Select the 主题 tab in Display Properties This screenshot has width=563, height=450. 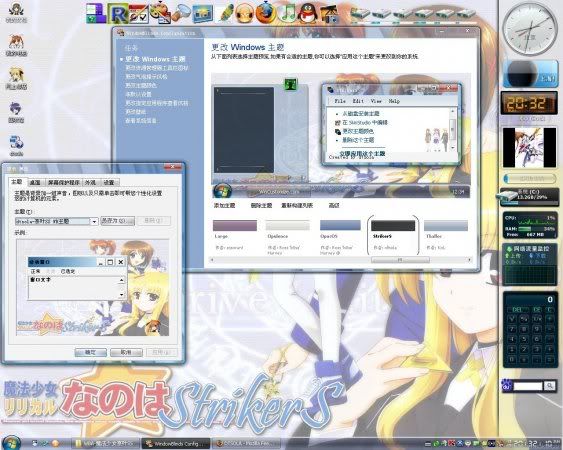coord(17,182)
